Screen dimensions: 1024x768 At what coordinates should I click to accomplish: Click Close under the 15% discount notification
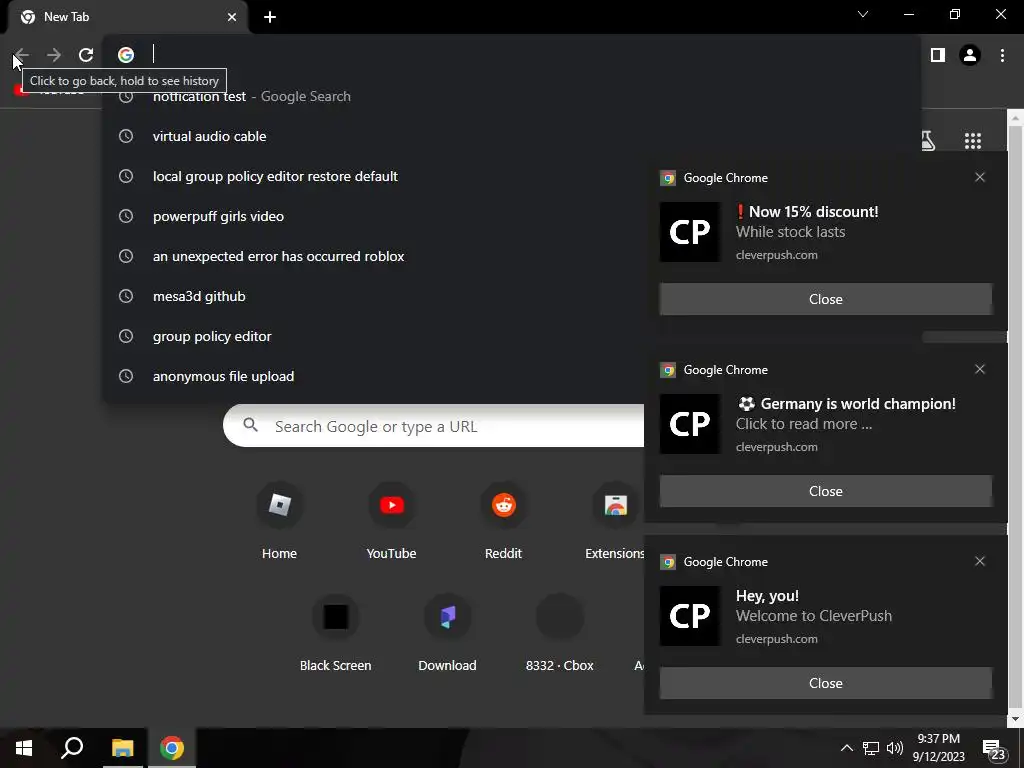coord(825,299)
